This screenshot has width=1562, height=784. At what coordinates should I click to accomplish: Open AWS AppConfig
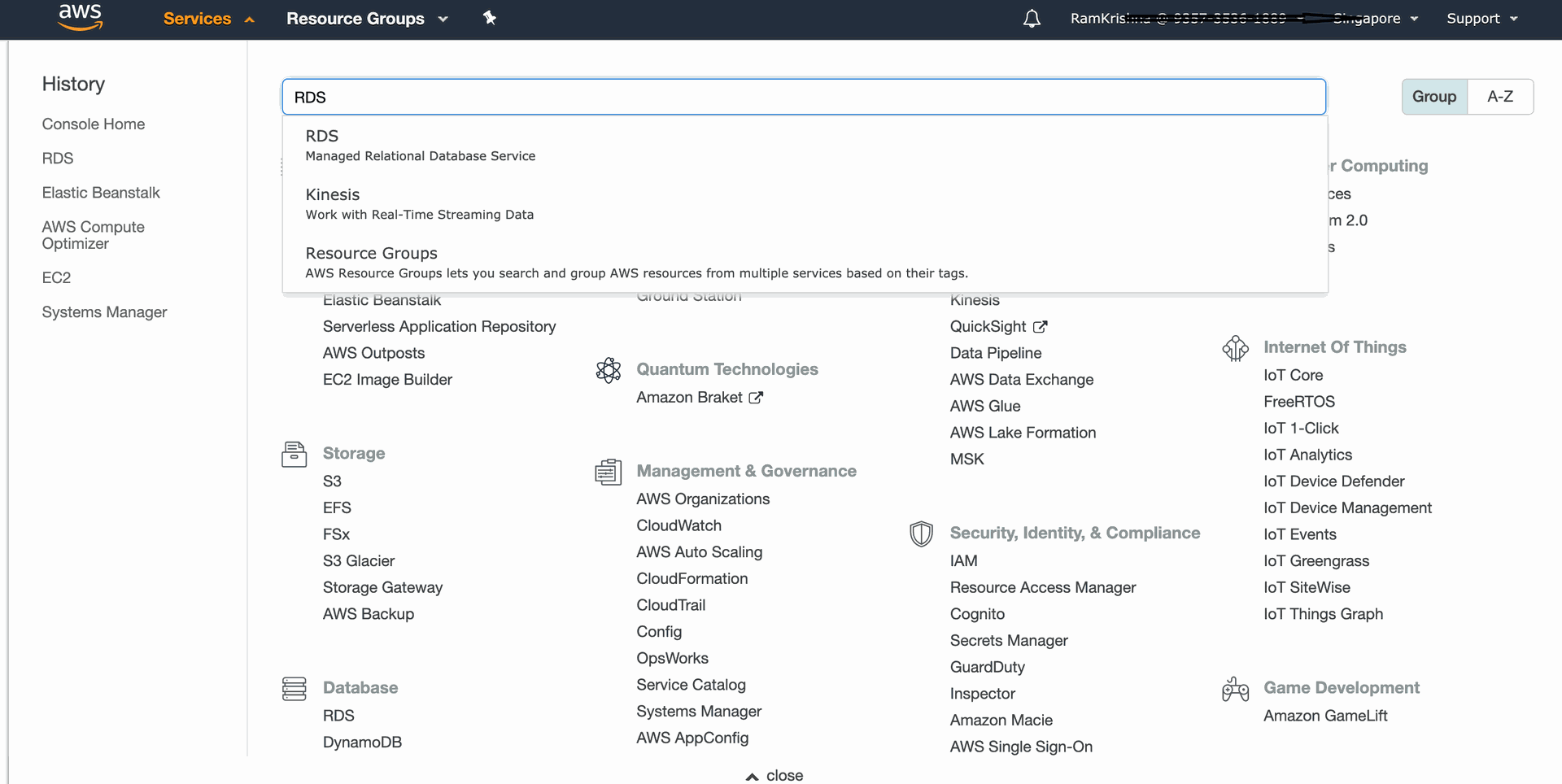coord(692,738)
